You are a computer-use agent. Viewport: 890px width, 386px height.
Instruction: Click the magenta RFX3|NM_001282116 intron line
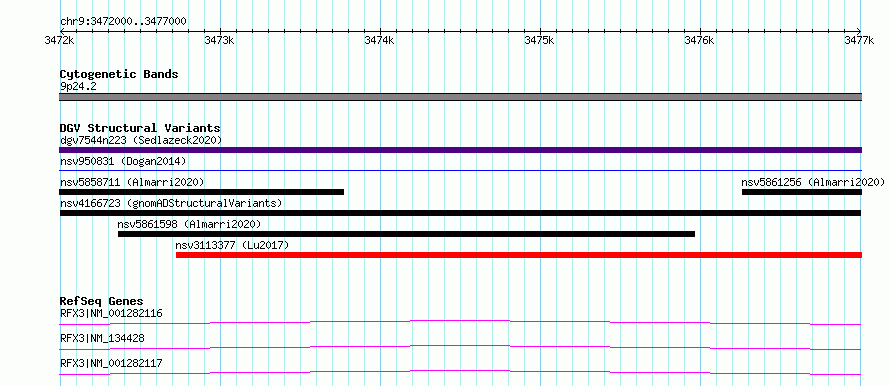click(x=460, y=322)
